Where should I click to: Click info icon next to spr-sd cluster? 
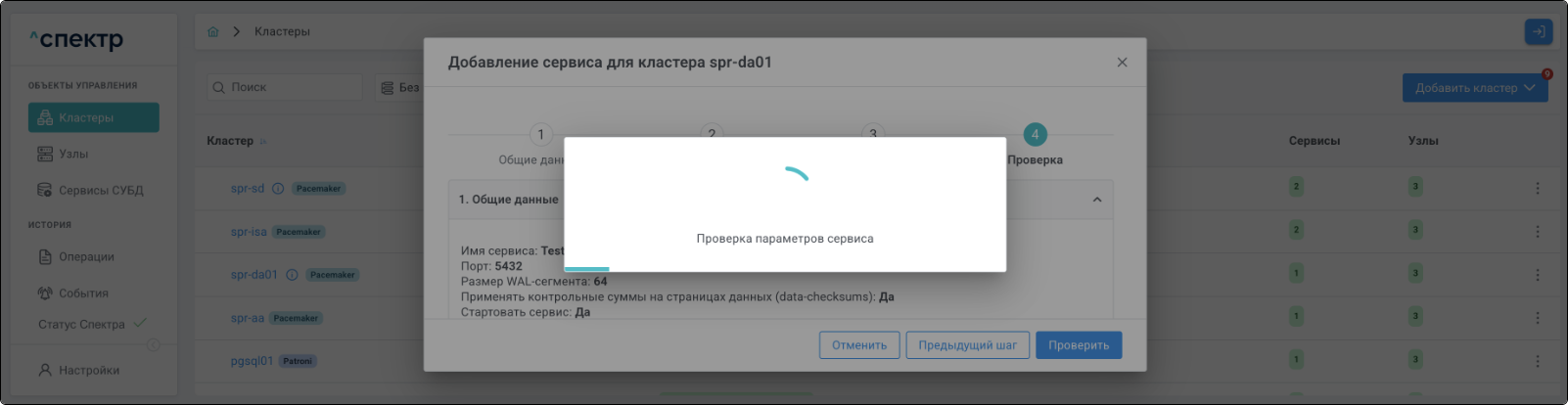click(x=278, y=189)
